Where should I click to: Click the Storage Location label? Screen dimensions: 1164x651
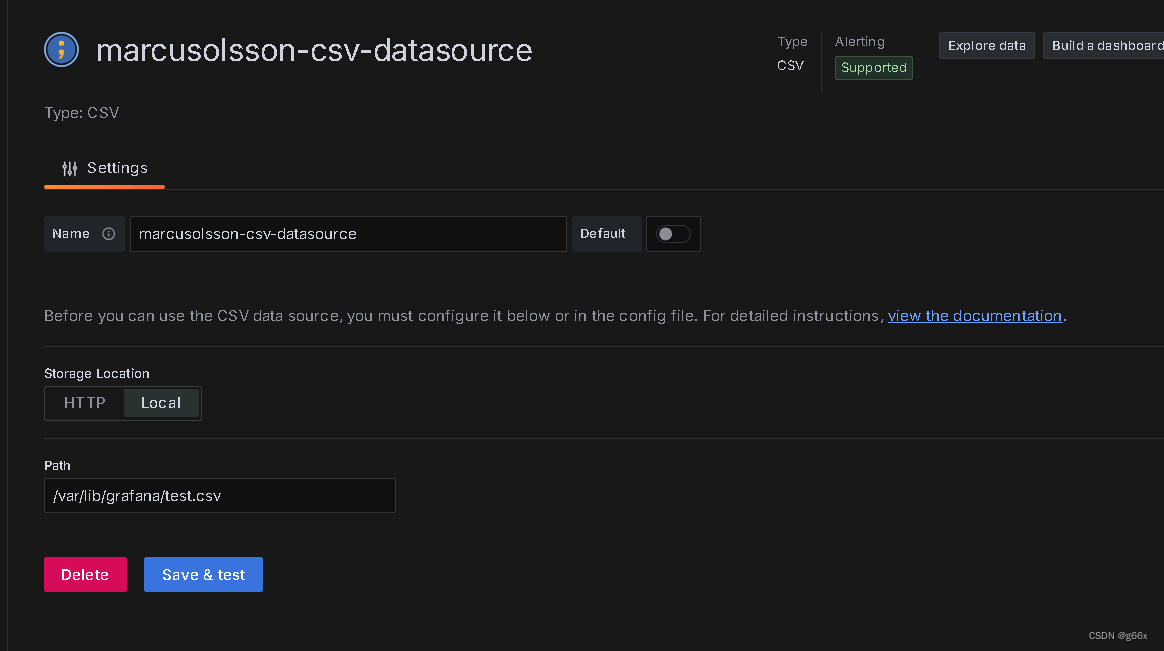(97, 373)
